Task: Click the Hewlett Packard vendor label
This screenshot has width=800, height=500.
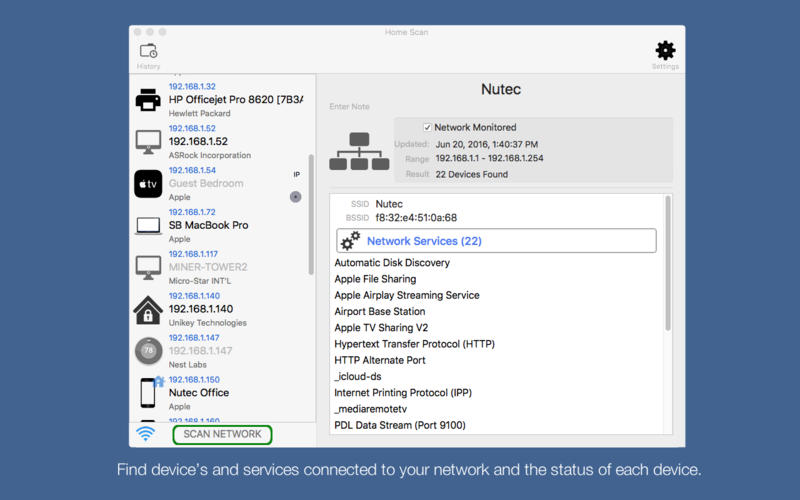Action: click(199, 113)
